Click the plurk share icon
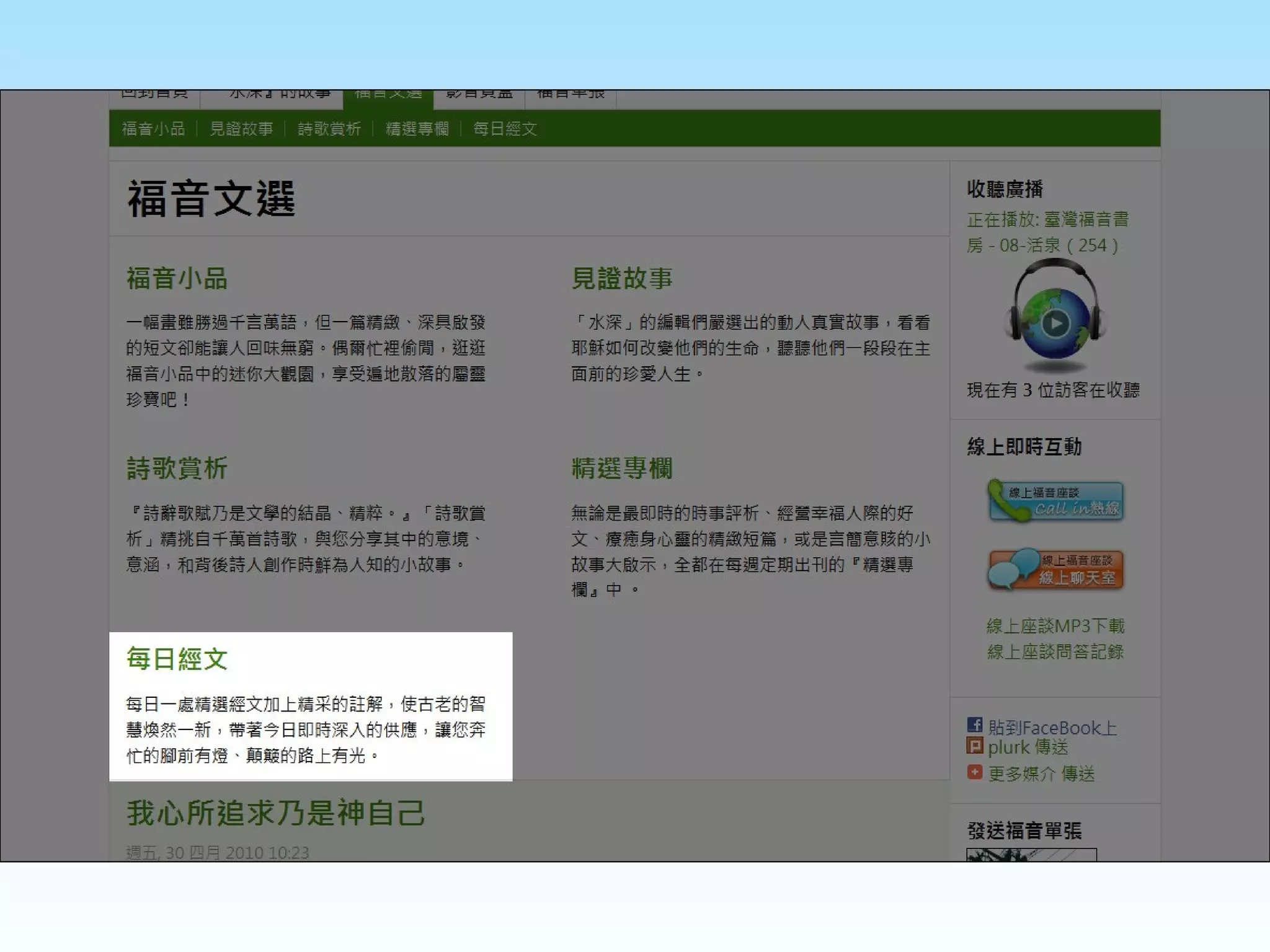The width and height of the screenshot is (1270, 952). [x=974, y=746]
